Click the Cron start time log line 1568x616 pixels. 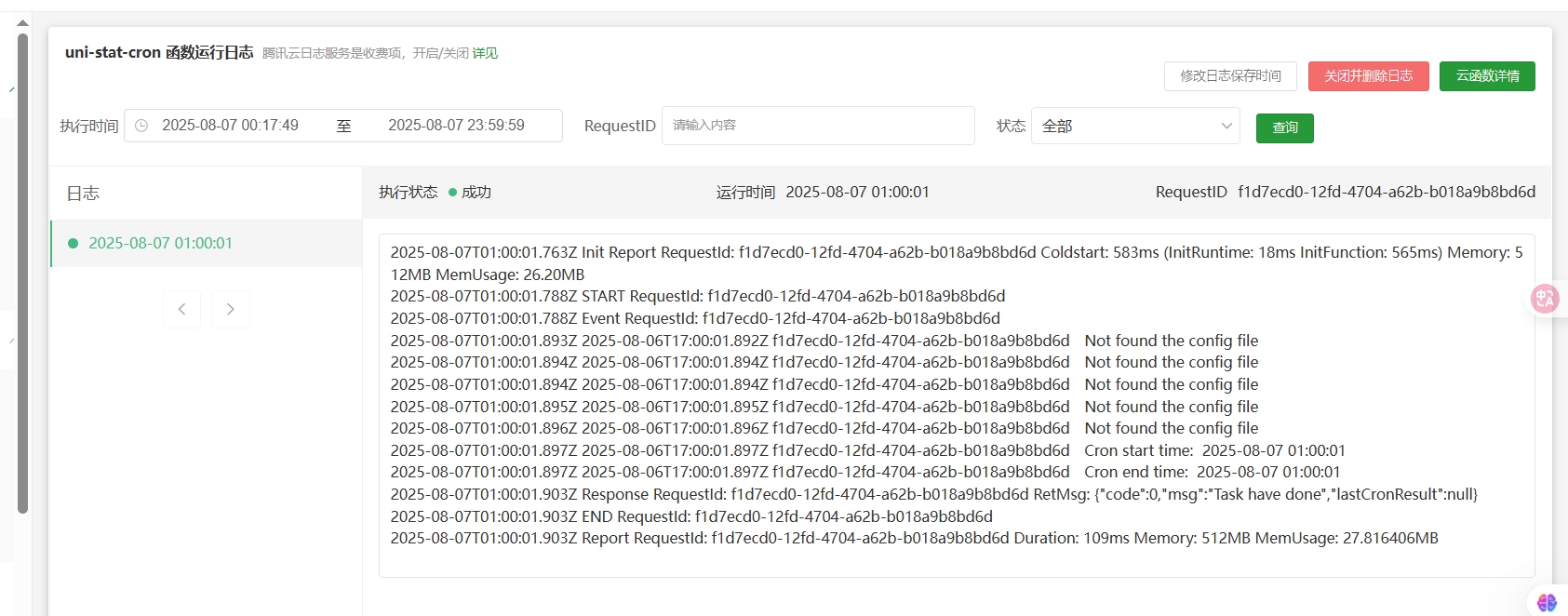868,451
